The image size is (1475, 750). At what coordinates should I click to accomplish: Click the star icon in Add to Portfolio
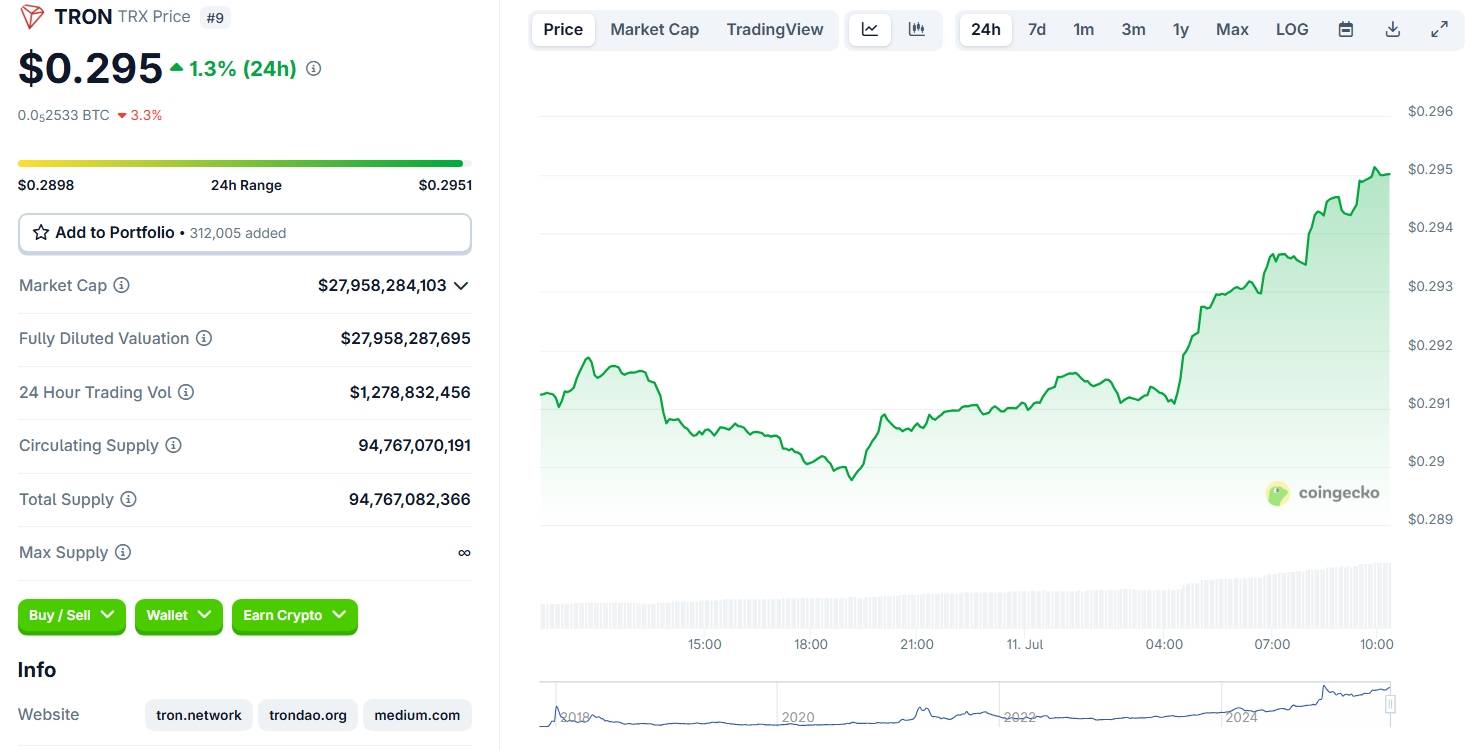click(41, 233)
